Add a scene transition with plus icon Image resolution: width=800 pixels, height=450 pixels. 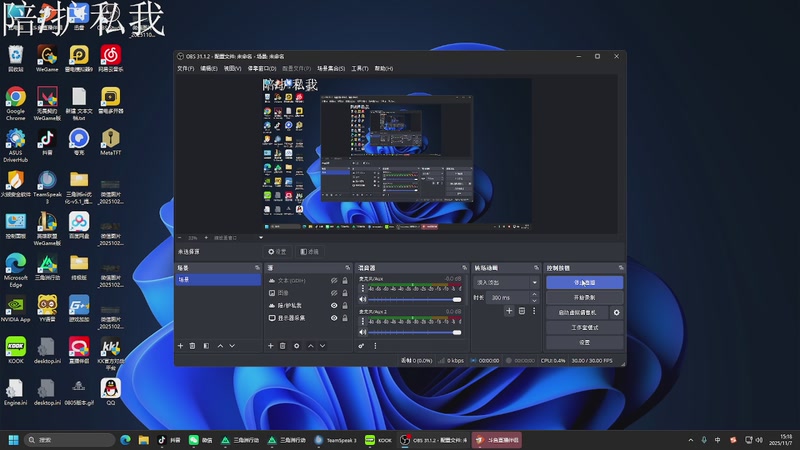tap(508, 311)
